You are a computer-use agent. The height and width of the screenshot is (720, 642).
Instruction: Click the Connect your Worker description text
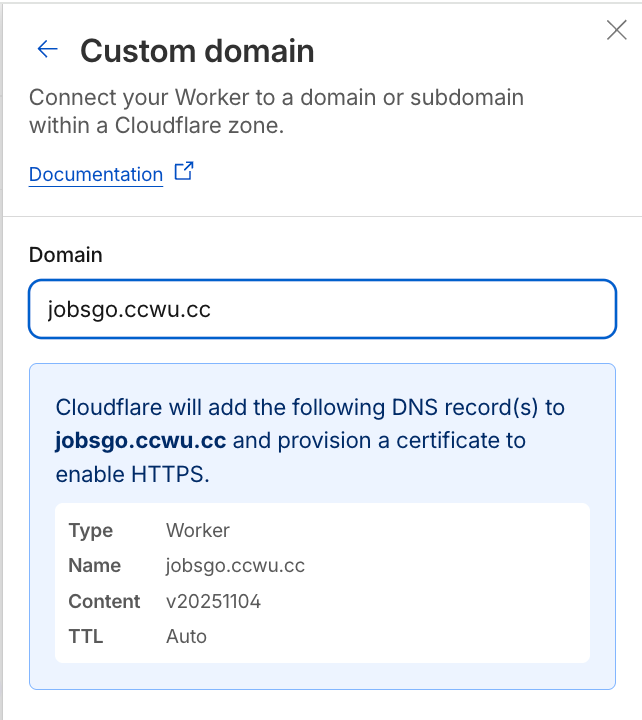[276, 111]
